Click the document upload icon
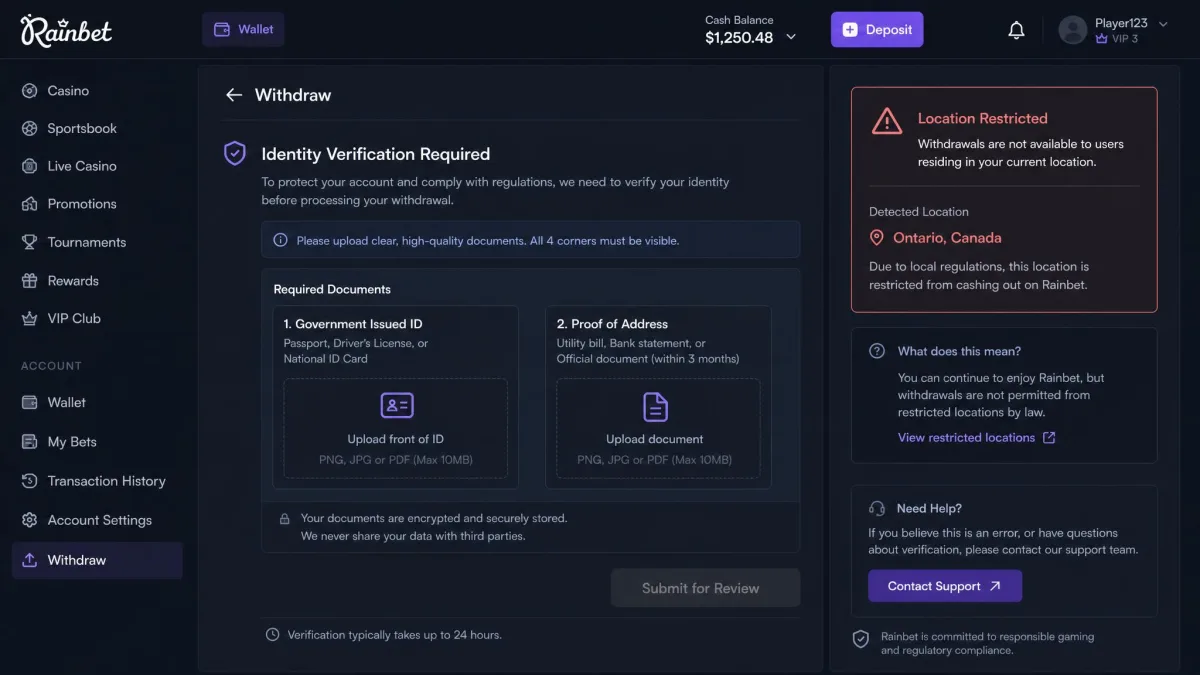This screenshot has height=675, width=1200. (x=655, y=406)
